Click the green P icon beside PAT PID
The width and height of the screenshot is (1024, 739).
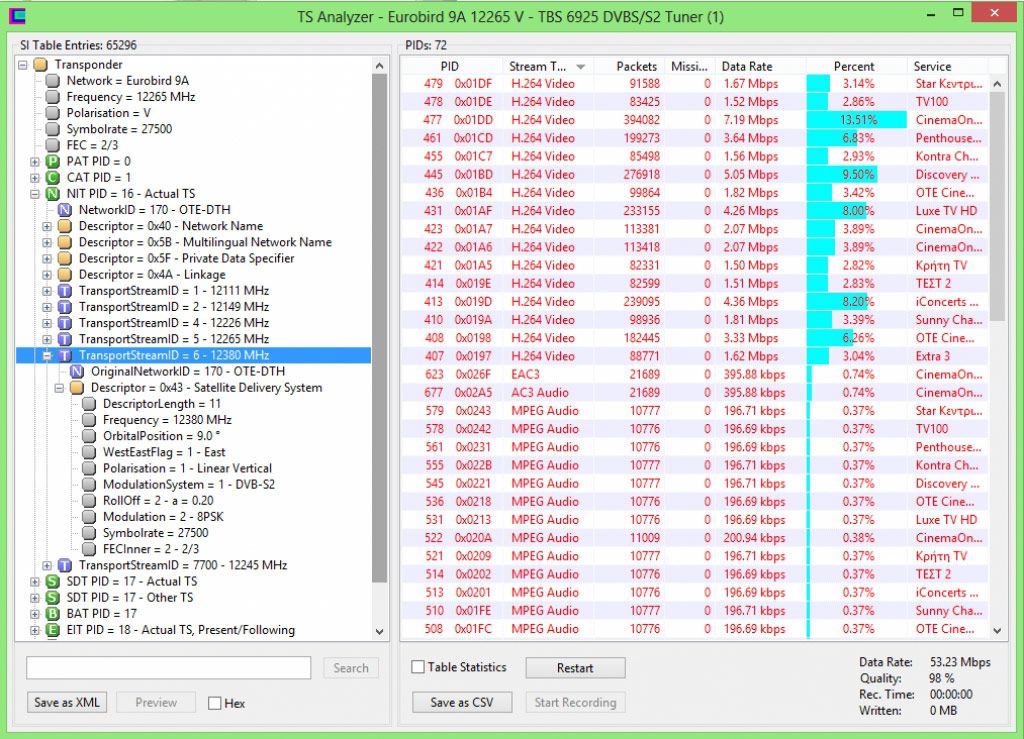tap(52, 162)
